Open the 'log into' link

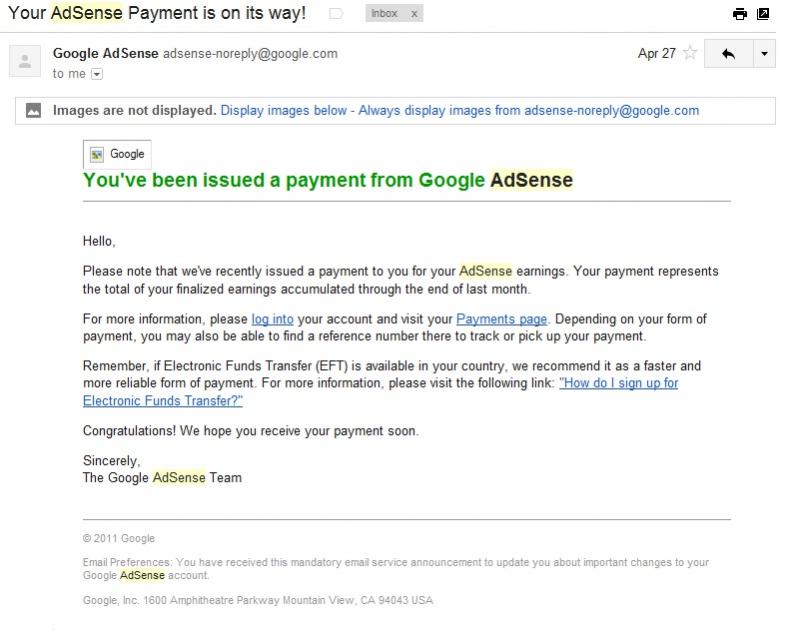tap(272, 319)
